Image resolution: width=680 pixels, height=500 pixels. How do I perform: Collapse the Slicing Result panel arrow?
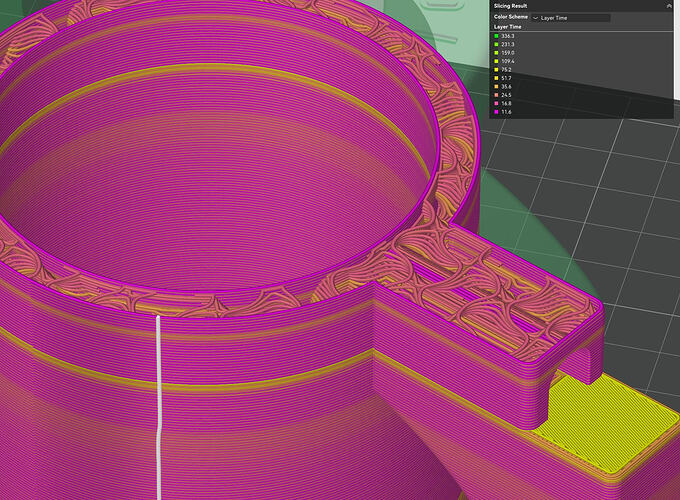[x=668, y=6]
